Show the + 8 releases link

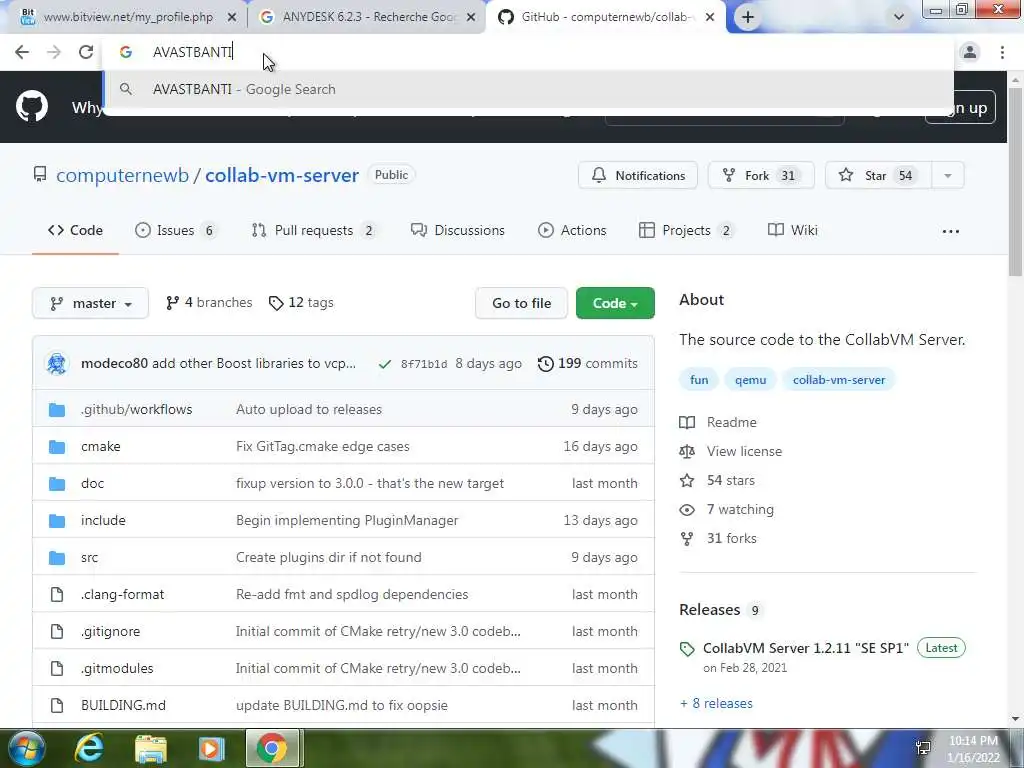pos(716,703)
